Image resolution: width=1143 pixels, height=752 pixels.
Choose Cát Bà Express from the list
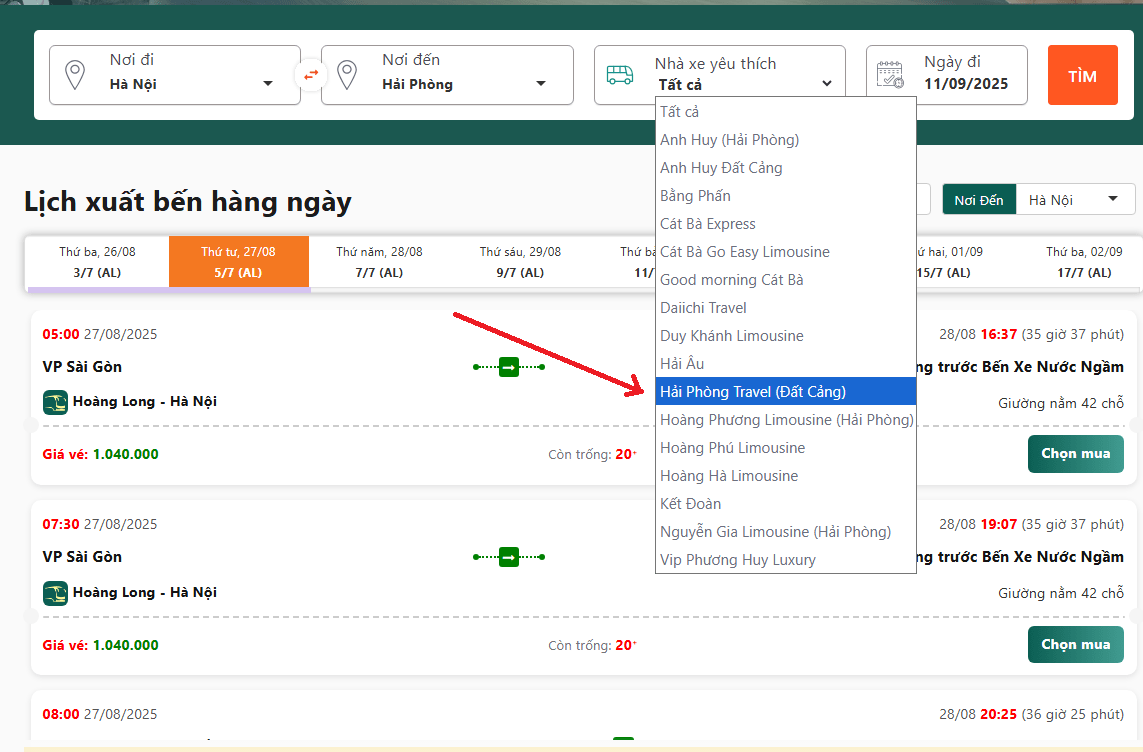708,224
